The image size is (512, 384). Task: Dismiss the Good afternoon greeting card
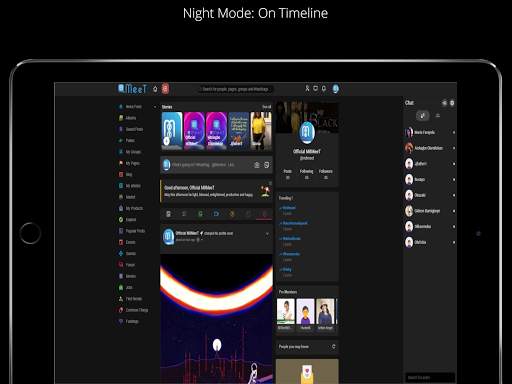click(270, 183)
